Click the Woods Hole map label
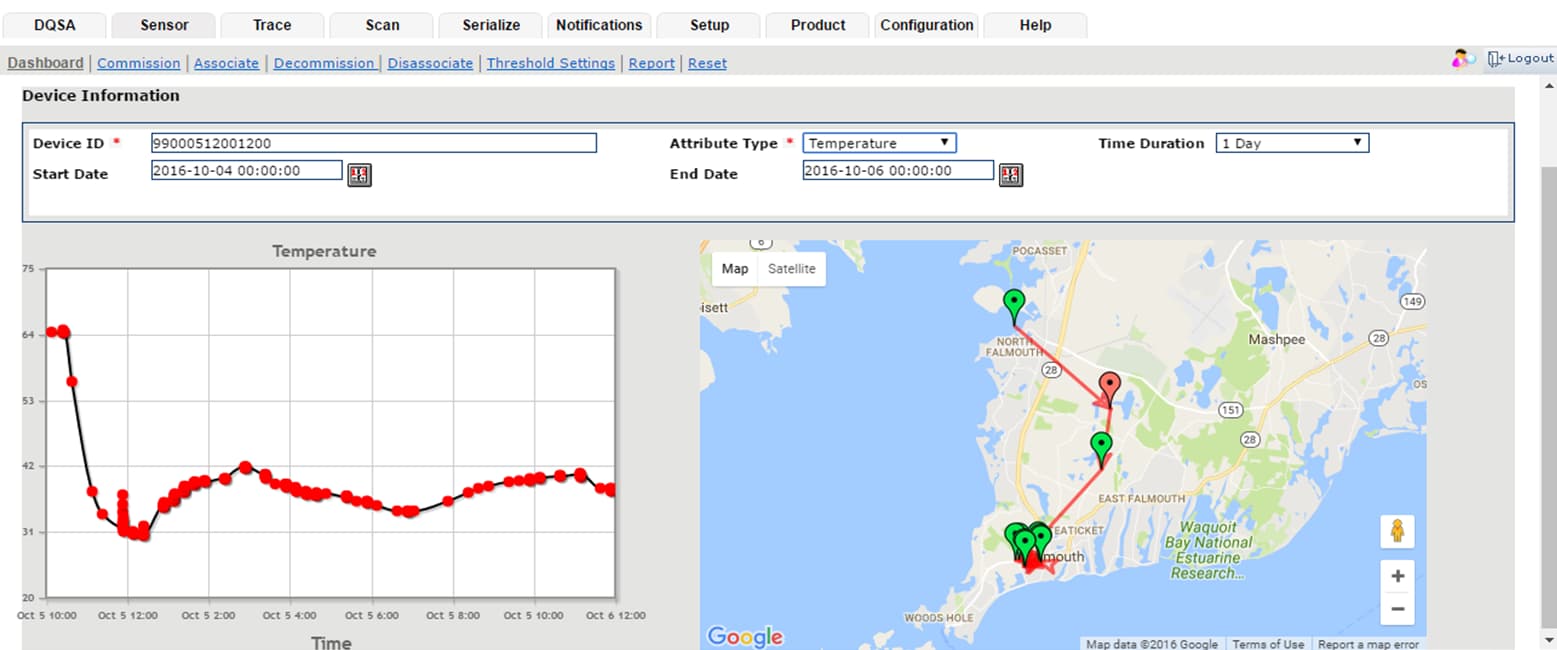The width and height of the screenshot is (1557, 650). [x=937, y=618]
